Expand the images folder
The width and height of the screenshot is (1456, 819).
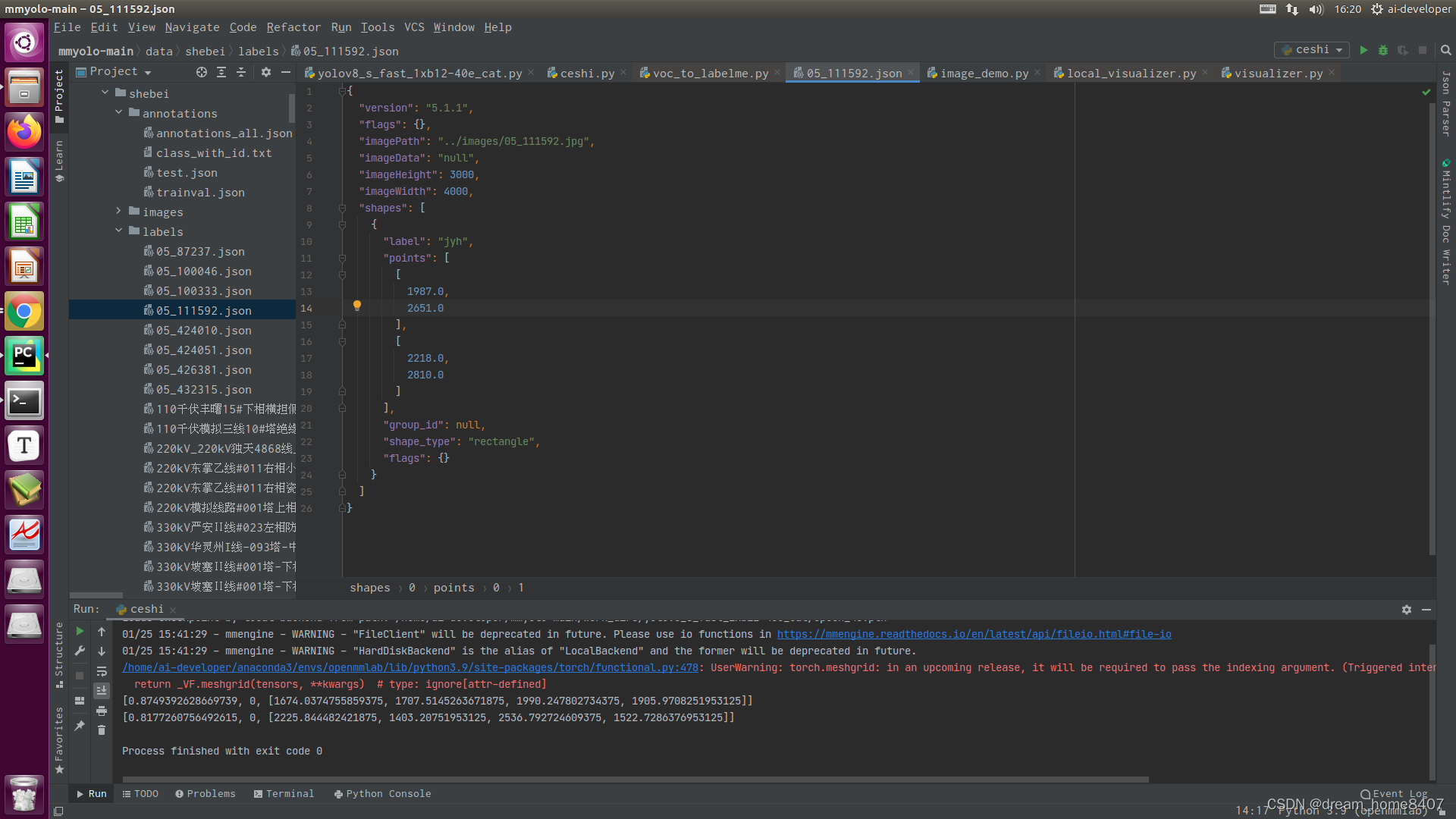coord(119,211)
